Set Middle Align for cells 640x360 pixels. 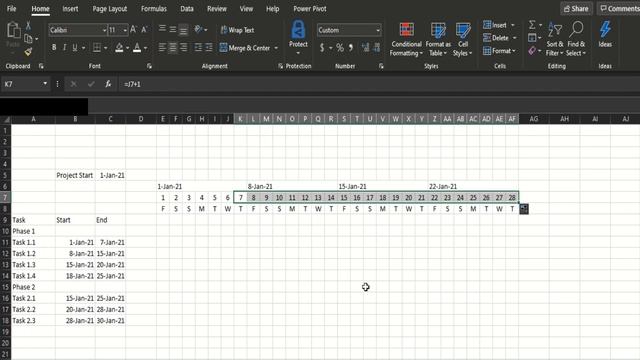pyautogui.click(x=173, y=29)
